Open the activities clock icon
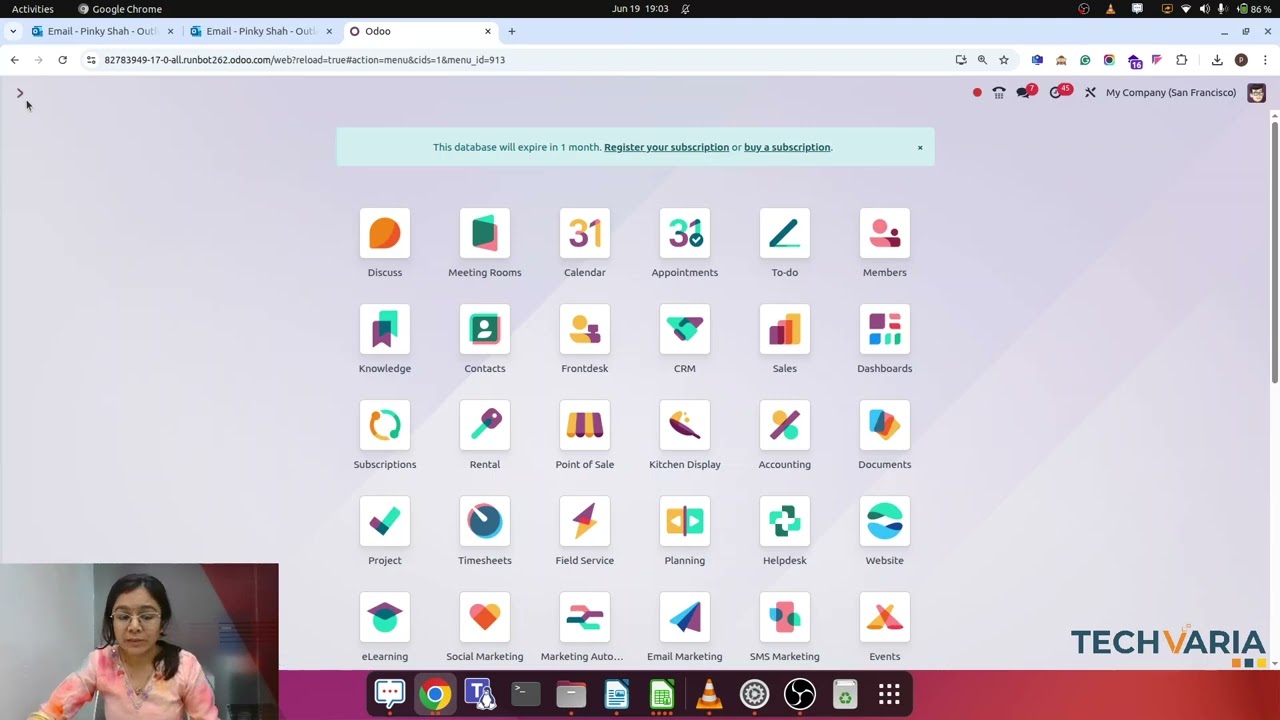The height and width of the screenshot is (720, 1280). coord(1058,92)
